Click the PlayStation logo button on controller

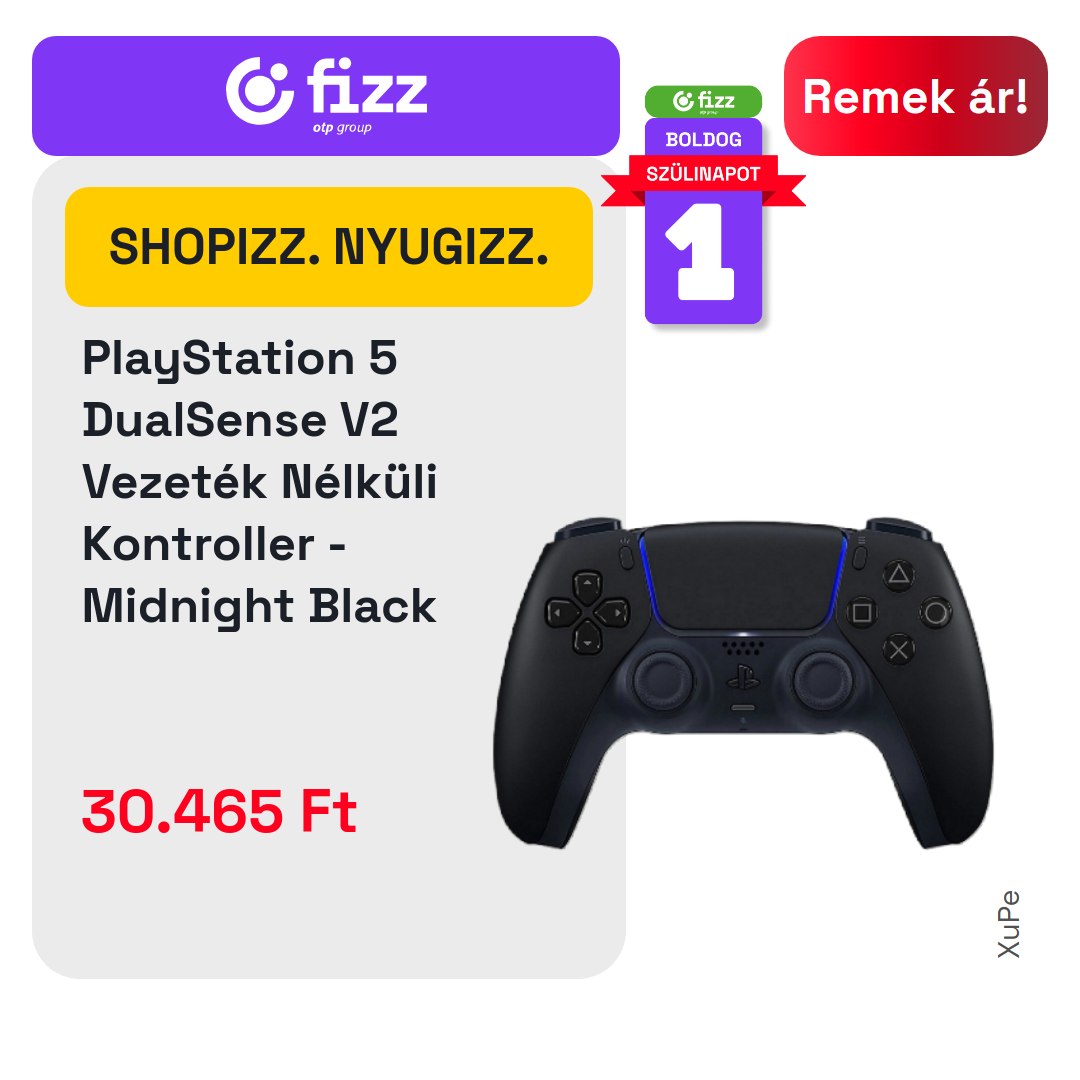[x=742, y=678]
